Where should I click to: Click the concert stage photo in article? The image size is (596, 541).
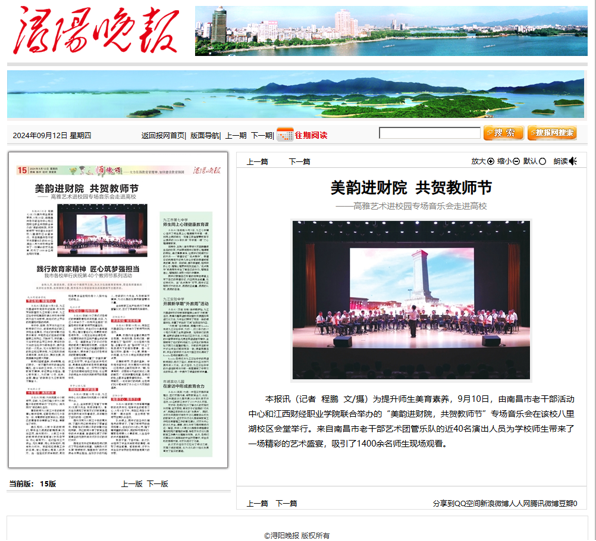[411, 300]
